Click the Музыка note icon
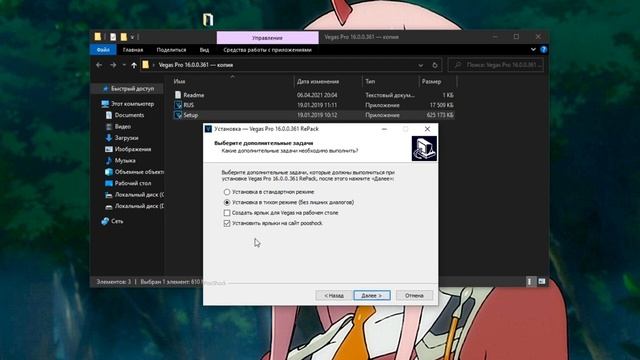This screenshot has width=640, height=360. click(109, 161)
